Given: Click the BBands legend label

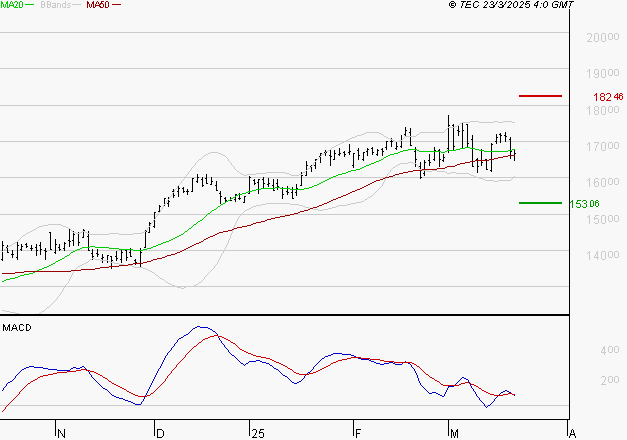Looking at the screenshot, I should click(56, 5).
